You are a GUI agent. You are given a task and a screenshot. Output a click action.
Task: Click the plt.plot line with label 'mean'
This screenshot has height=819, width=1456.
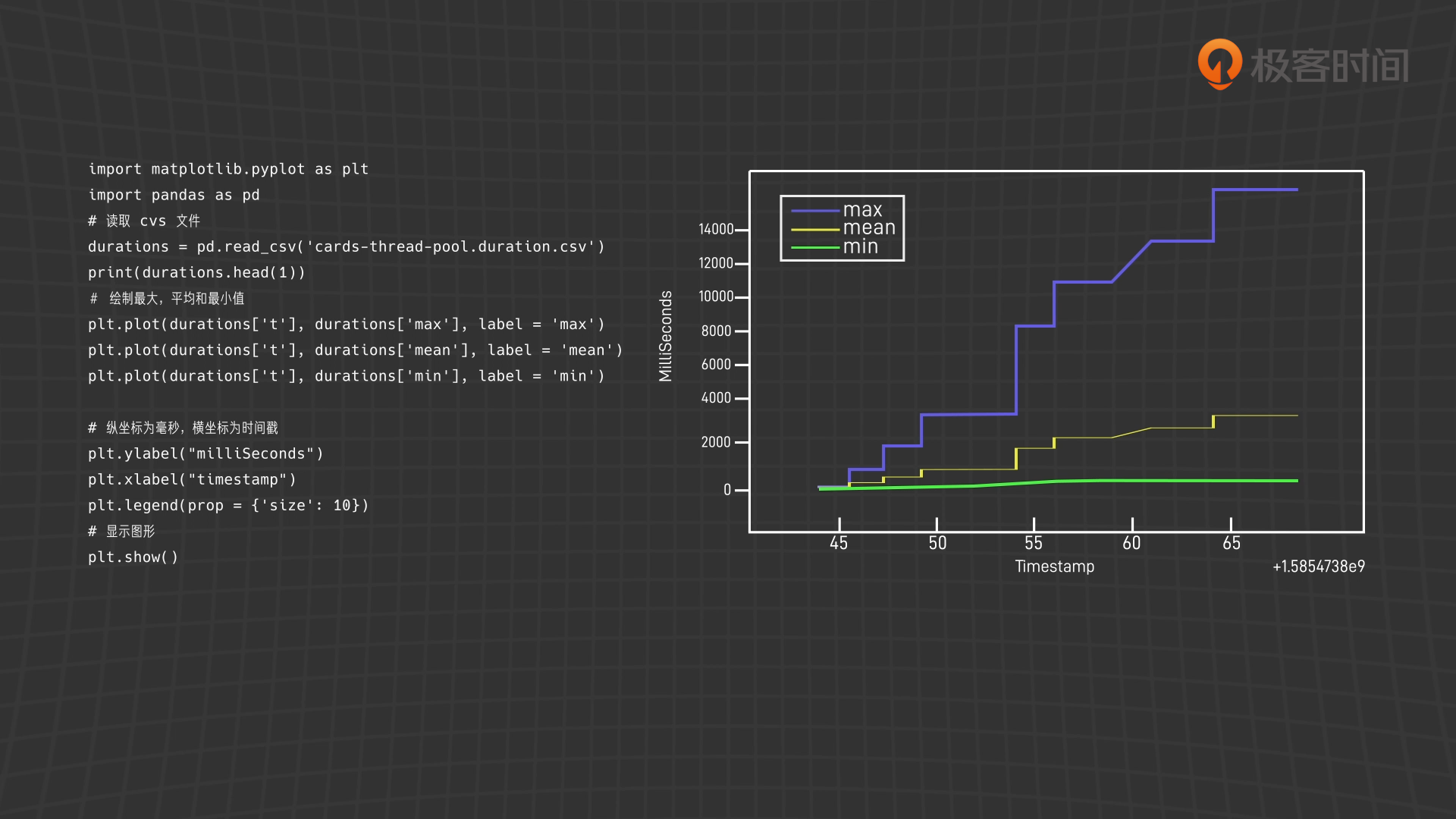(356, 350)
